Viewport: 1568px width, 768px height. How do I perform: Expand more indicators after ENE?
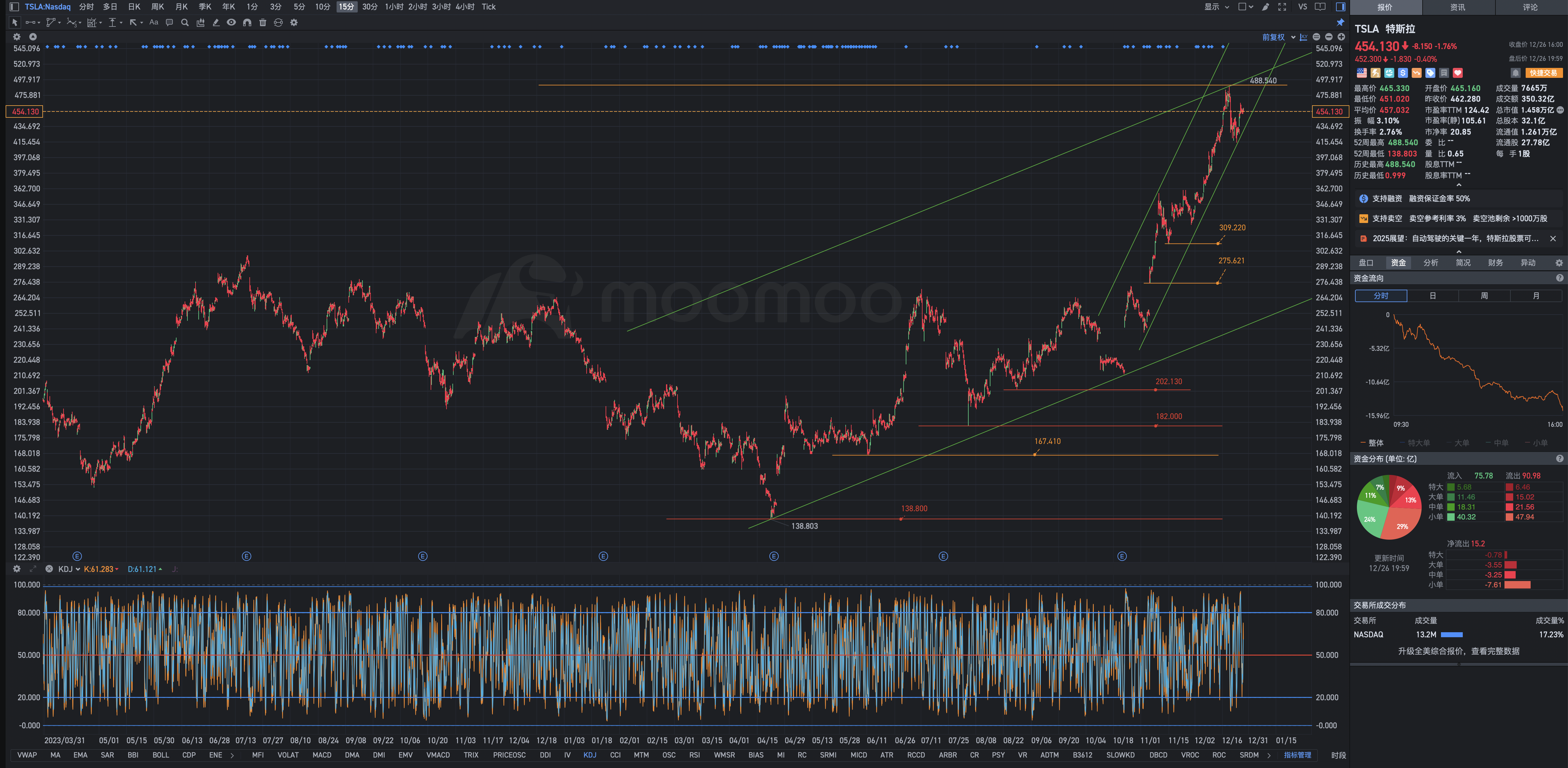coord(233,755)
